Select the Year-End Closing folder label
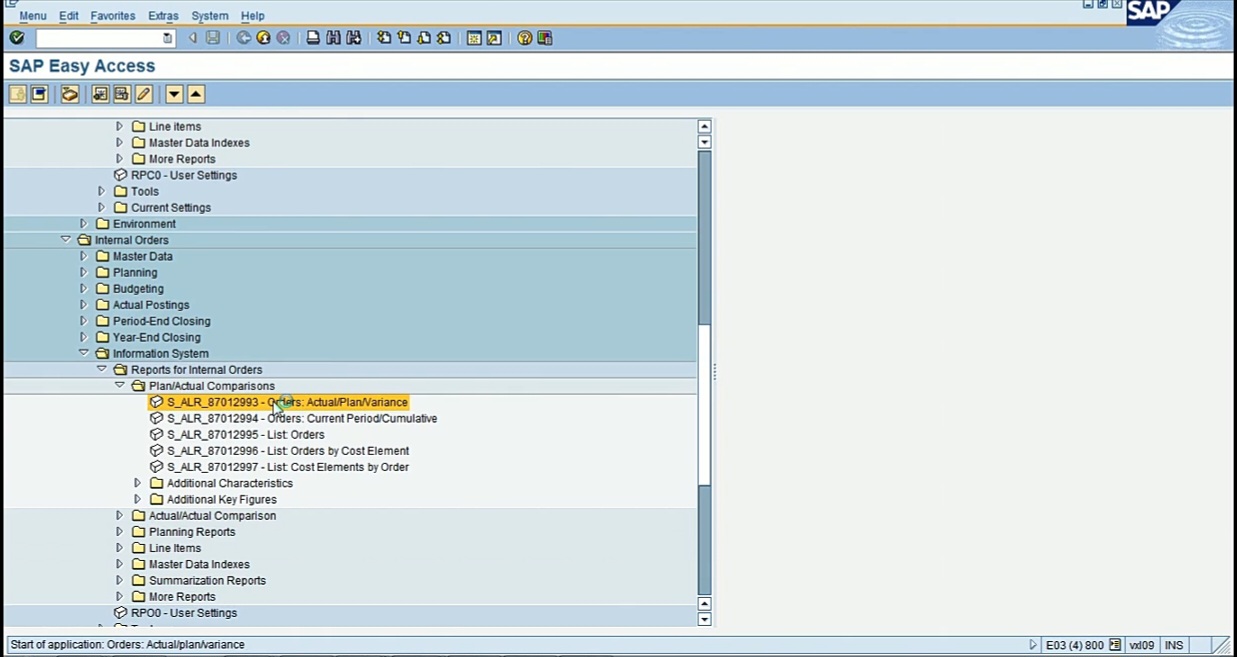Image resolution: width=1237 pixels, height=657 pixels. [156, 337]
